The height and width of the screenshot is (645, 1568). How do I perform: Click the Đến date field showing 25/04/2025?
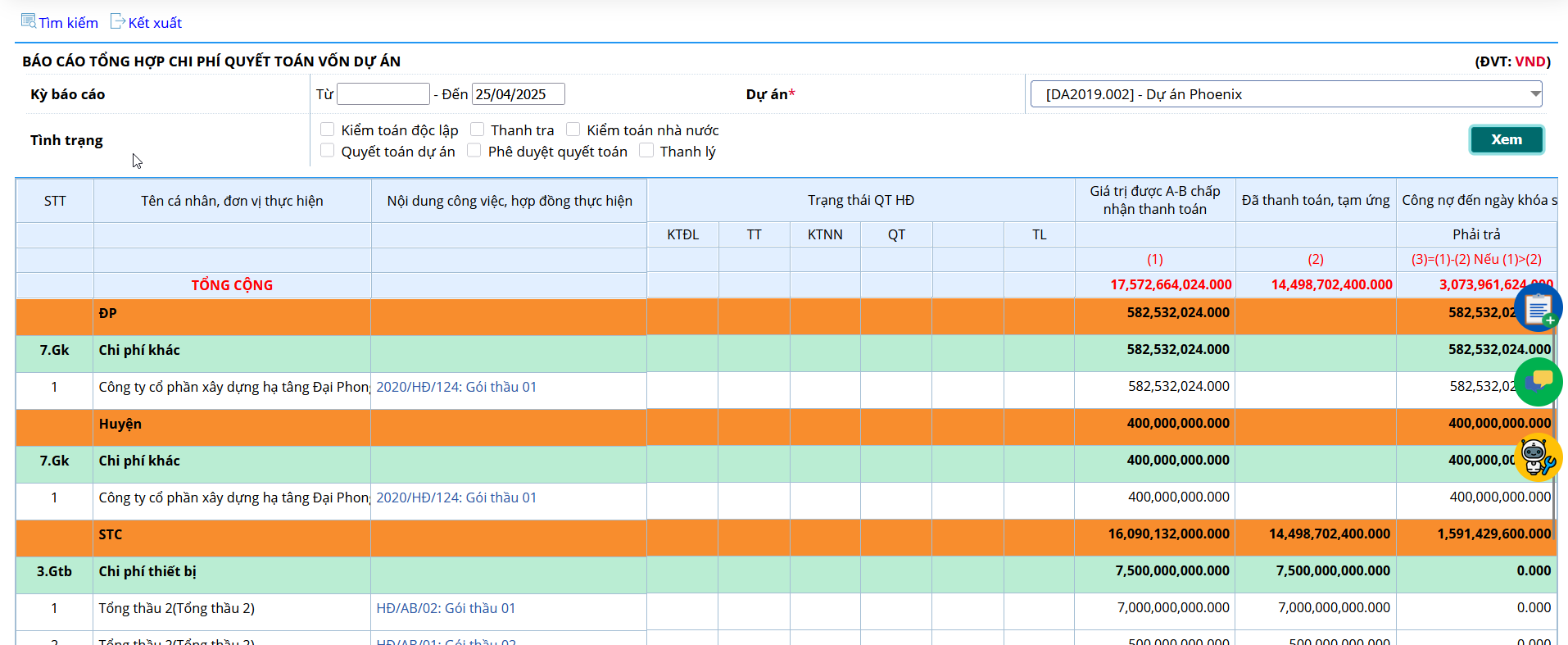(x=518, y=94)
